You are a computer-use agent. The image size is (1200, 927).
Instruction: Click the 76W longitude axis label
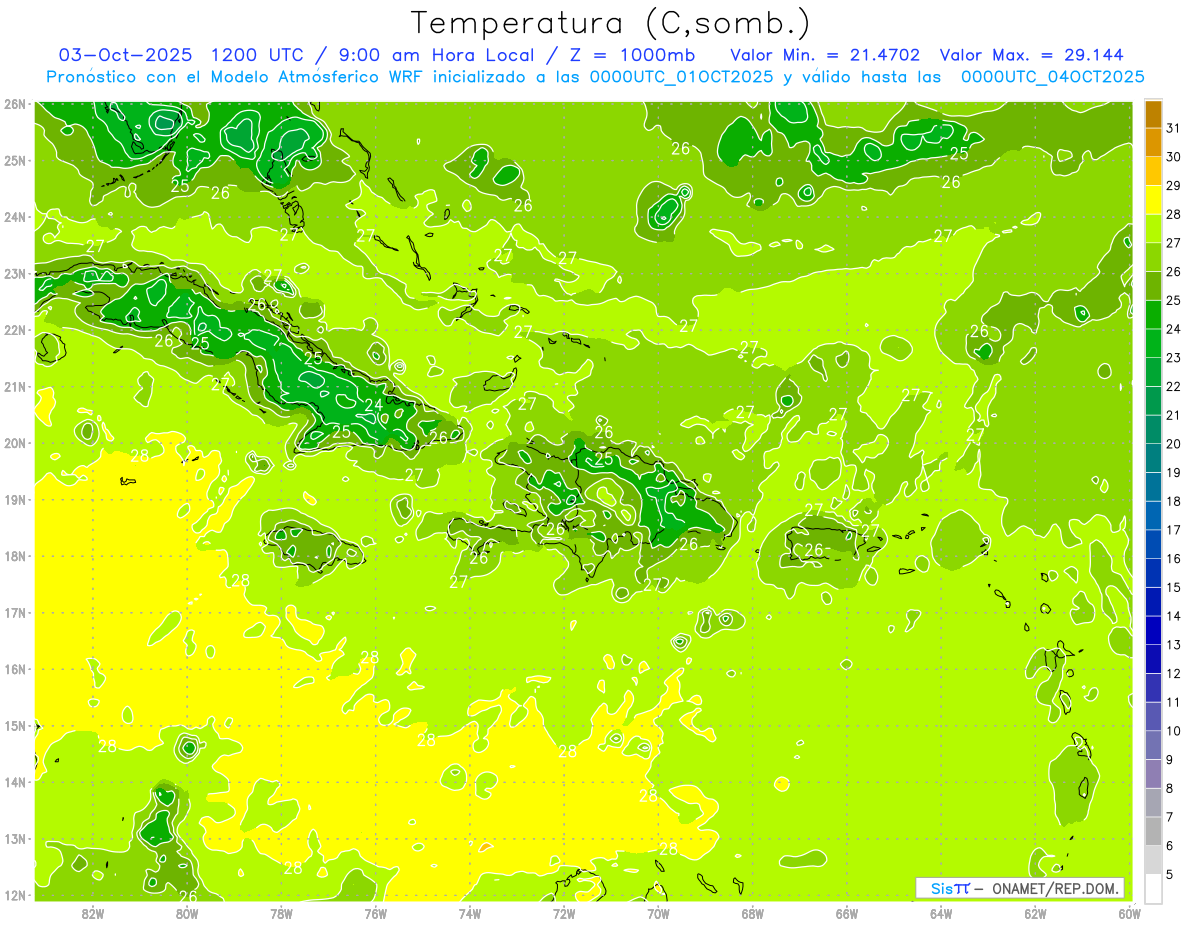pos(375,913)
